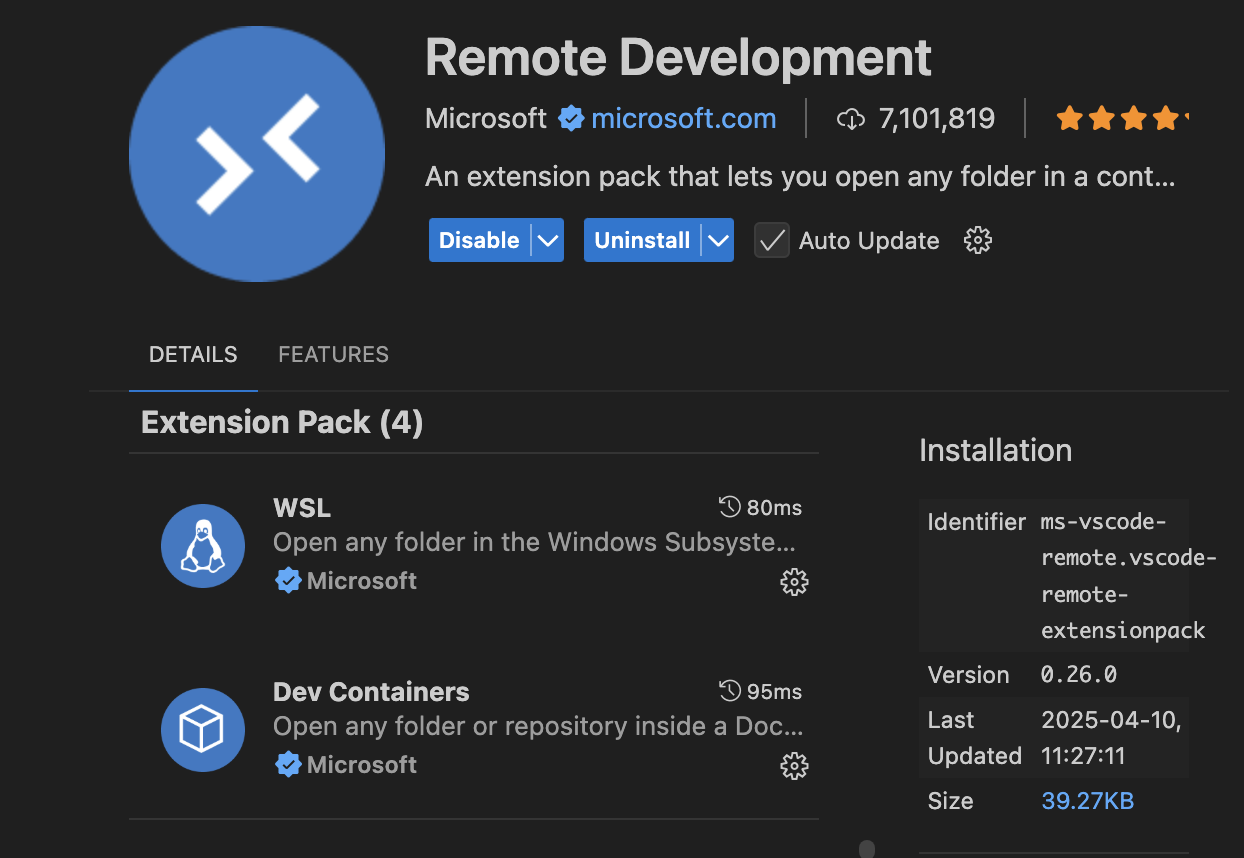Screen dimensions: 1244x858
Task: Click the verified publisher badge next to Microsoft
Action: (571, 119)
